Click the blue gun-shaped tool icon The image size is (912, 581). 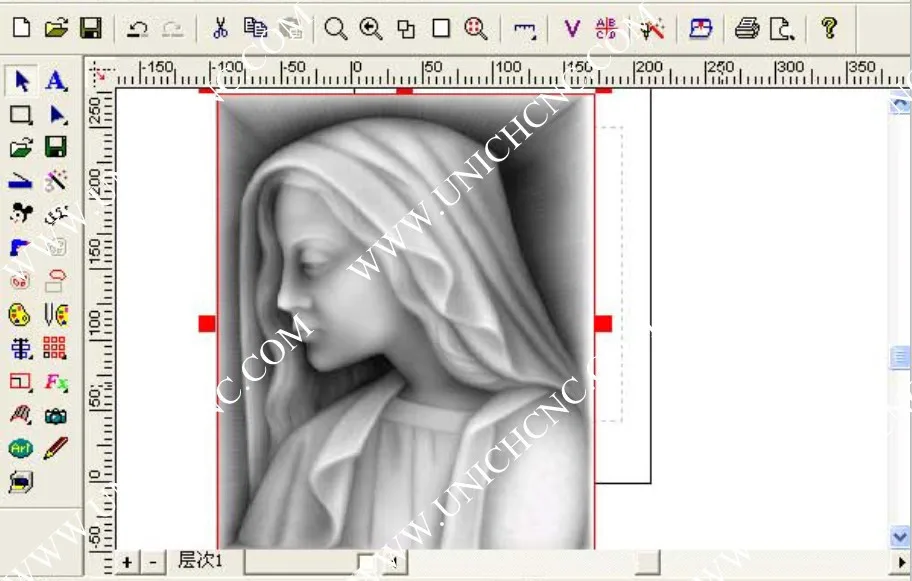click(x=19, y=247)
